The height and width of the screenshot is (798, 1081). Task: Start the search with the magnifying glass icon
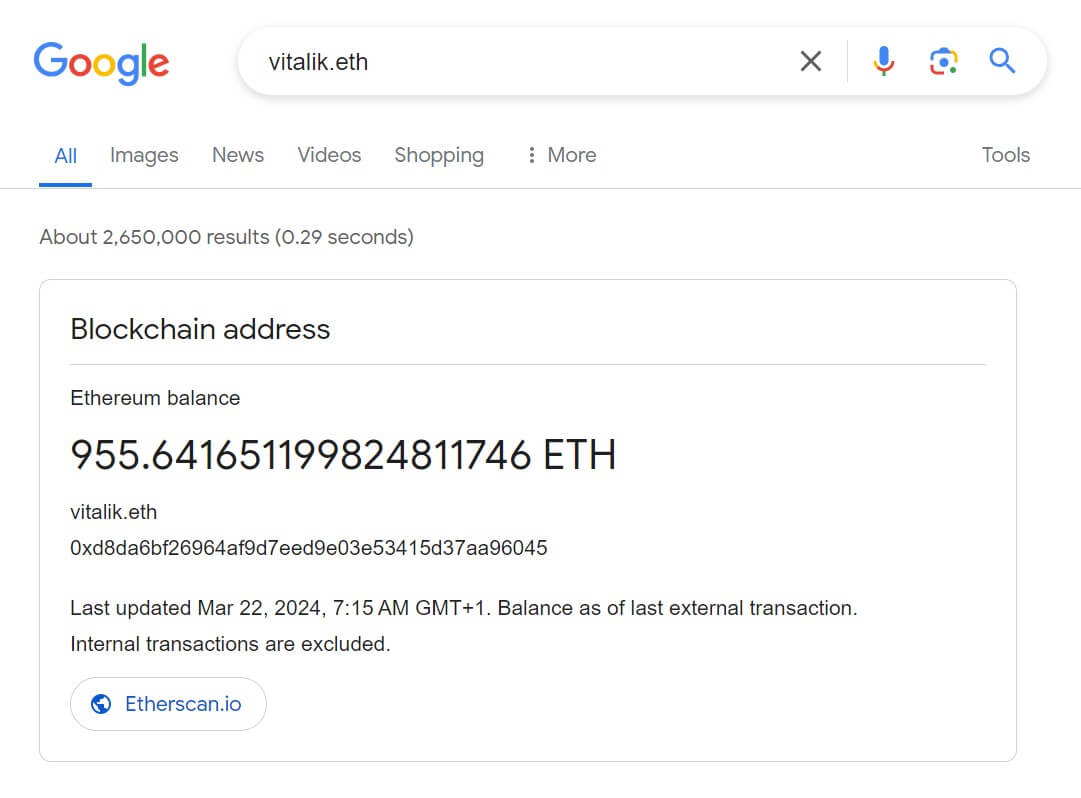click(x=1002, y=61)
